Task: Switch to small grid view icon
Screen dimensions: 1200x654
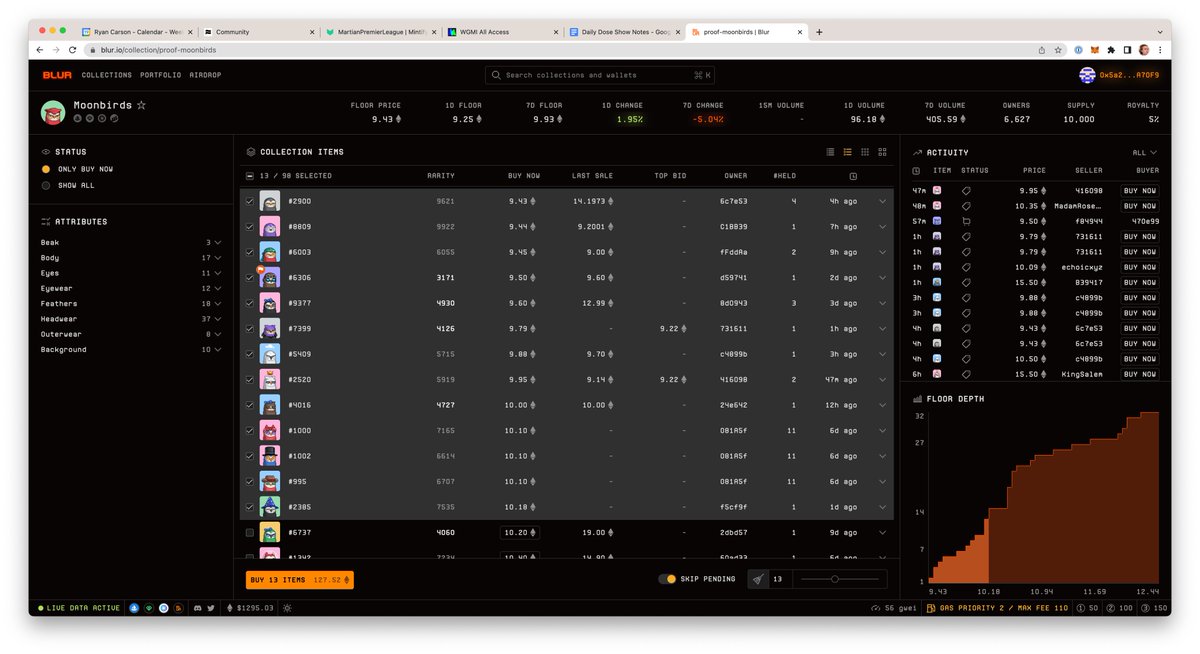Action: [865, 152]
